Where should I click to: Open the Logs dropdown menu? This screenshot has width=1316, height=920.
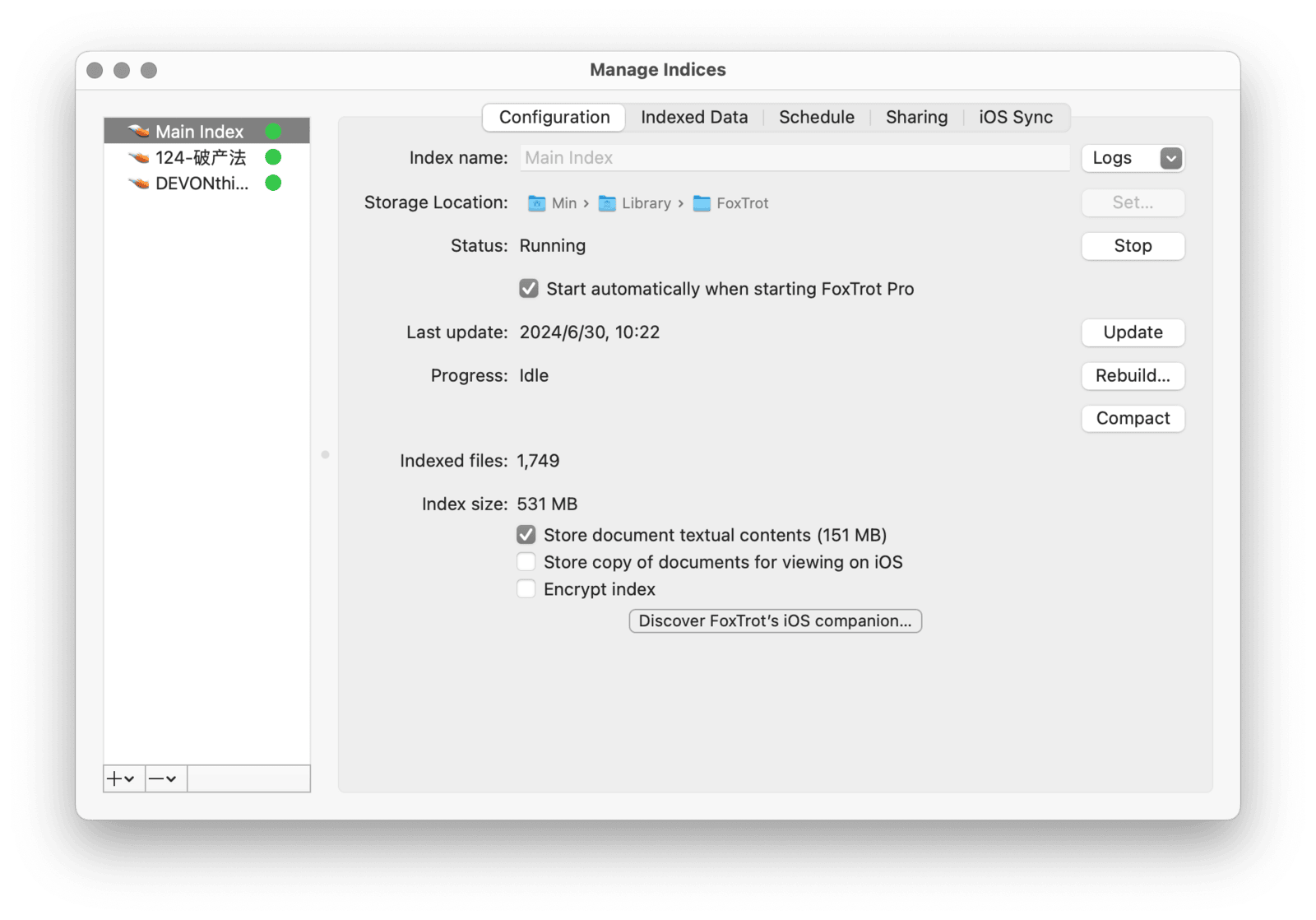coord(1133,158)
